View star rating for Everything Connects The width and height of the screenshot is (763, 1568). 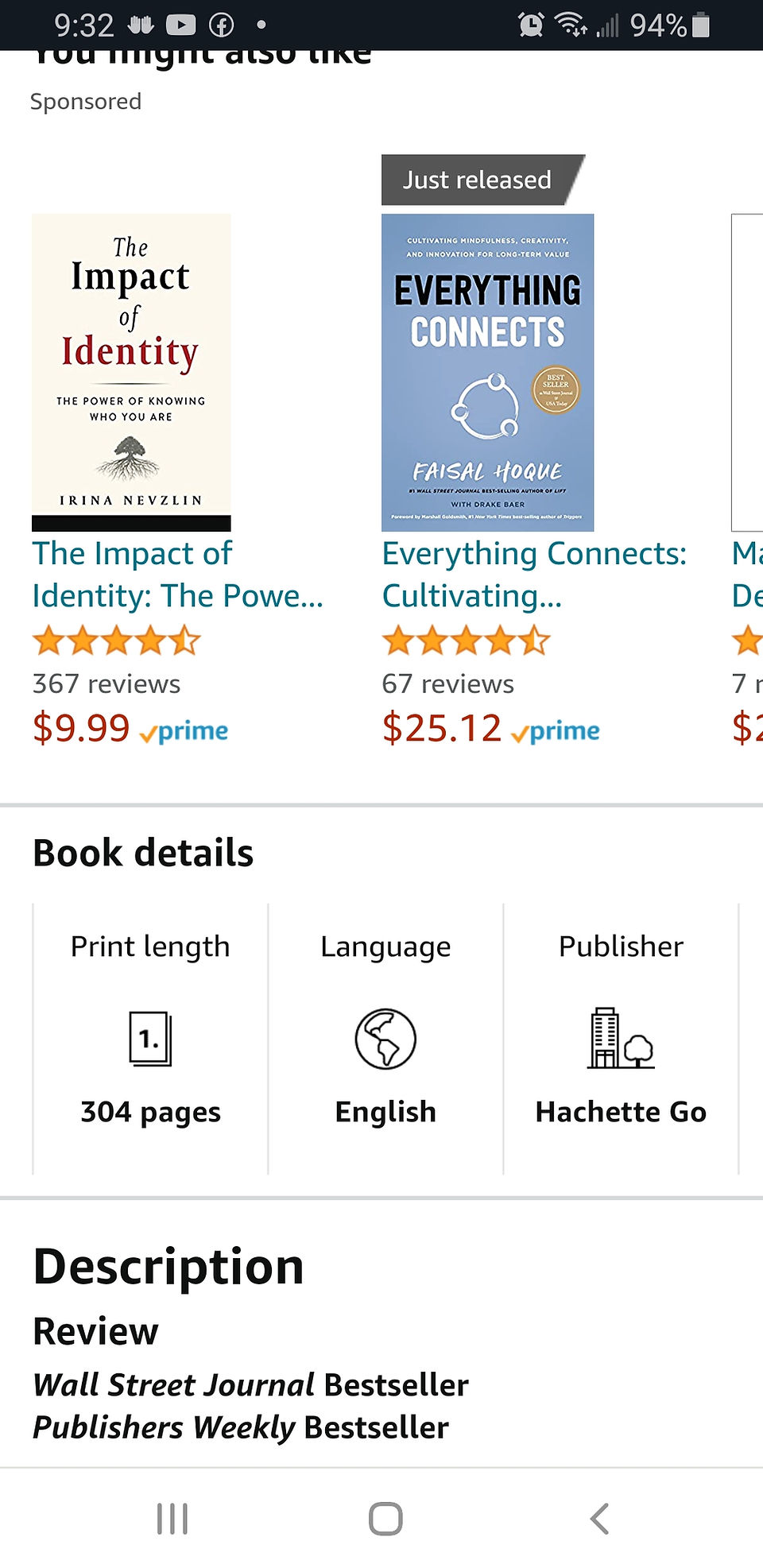pos(466,641)
